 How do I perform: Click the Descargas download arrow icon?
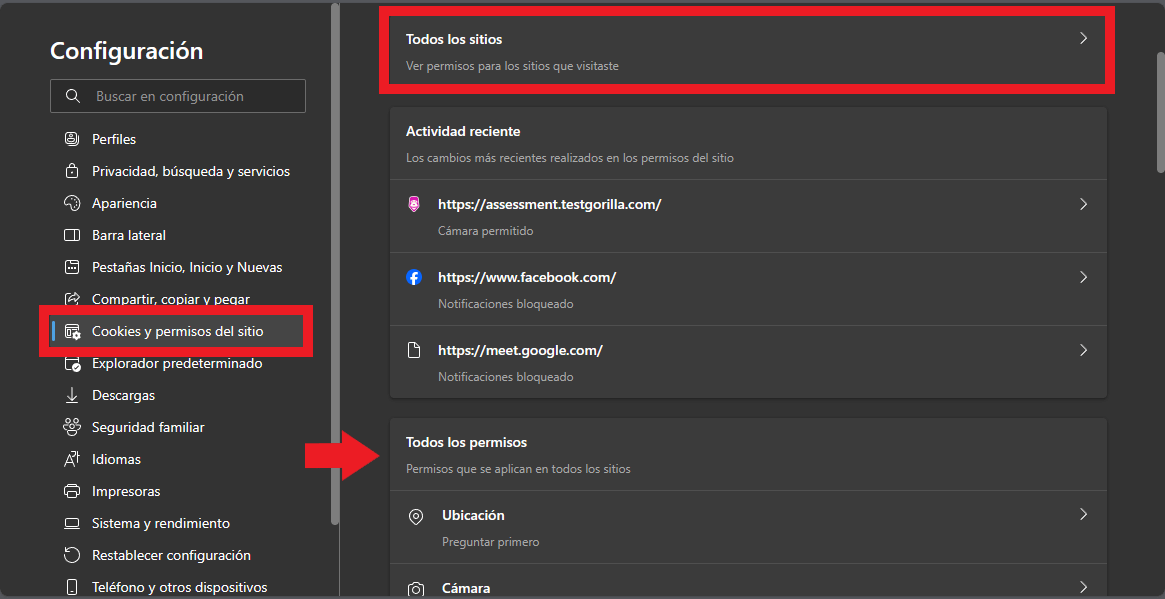point(72,395)
